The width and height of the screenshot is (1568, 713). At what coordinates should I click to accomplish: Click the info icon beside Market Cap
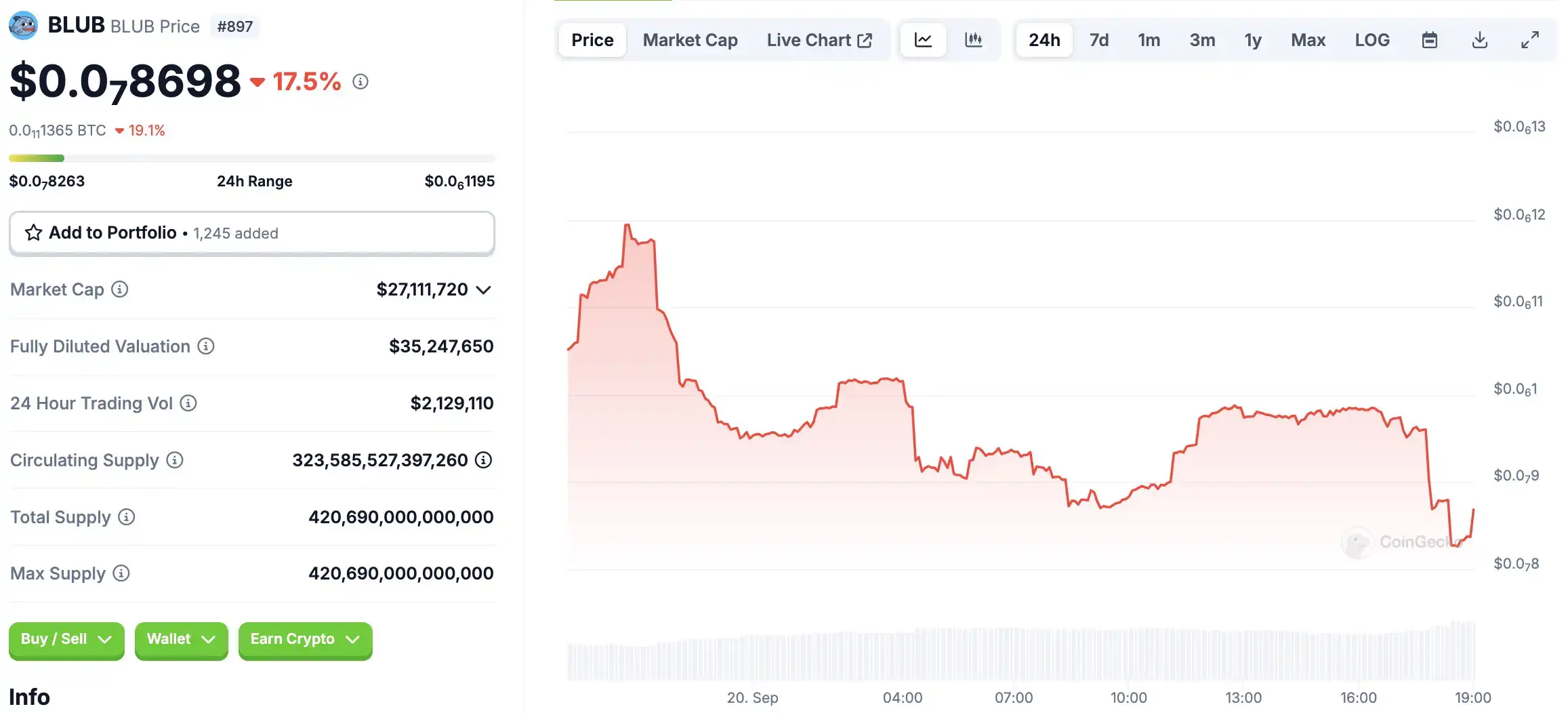[120, 289]
